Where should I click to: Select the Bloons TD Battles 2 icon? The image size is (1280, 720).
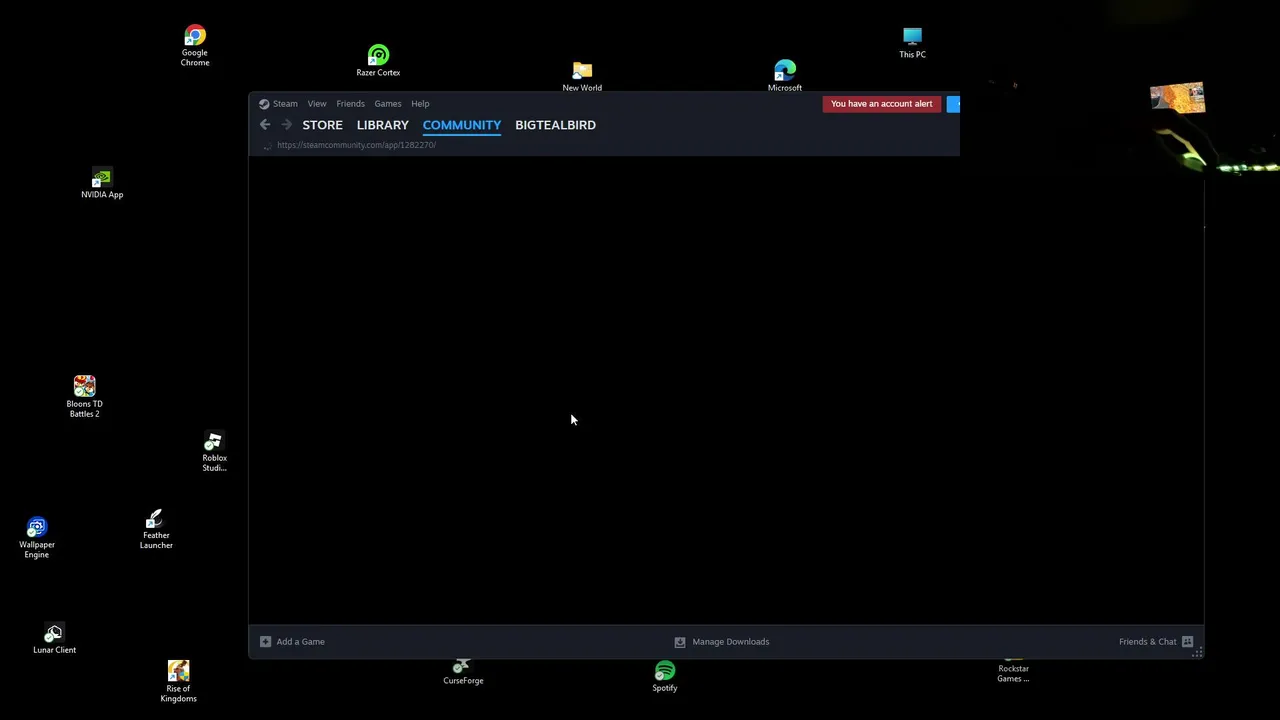pos(84,397)
